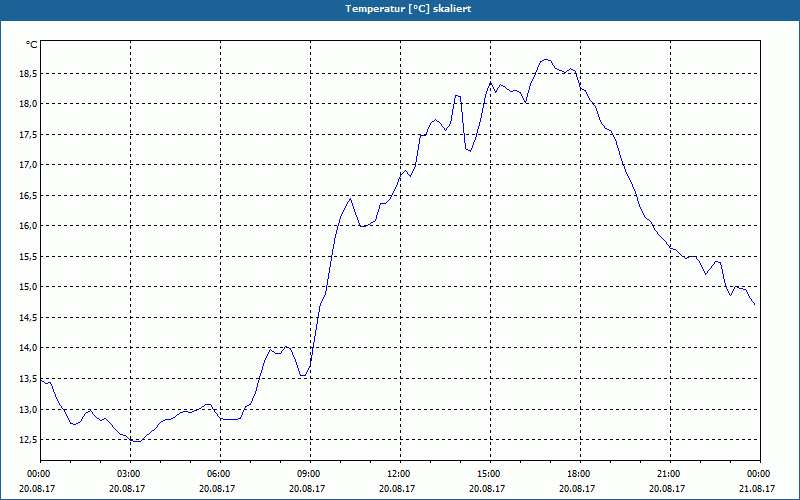800x500 pixels.
Task: Click the 13,5 y-axis label
Action: [29, 379]
